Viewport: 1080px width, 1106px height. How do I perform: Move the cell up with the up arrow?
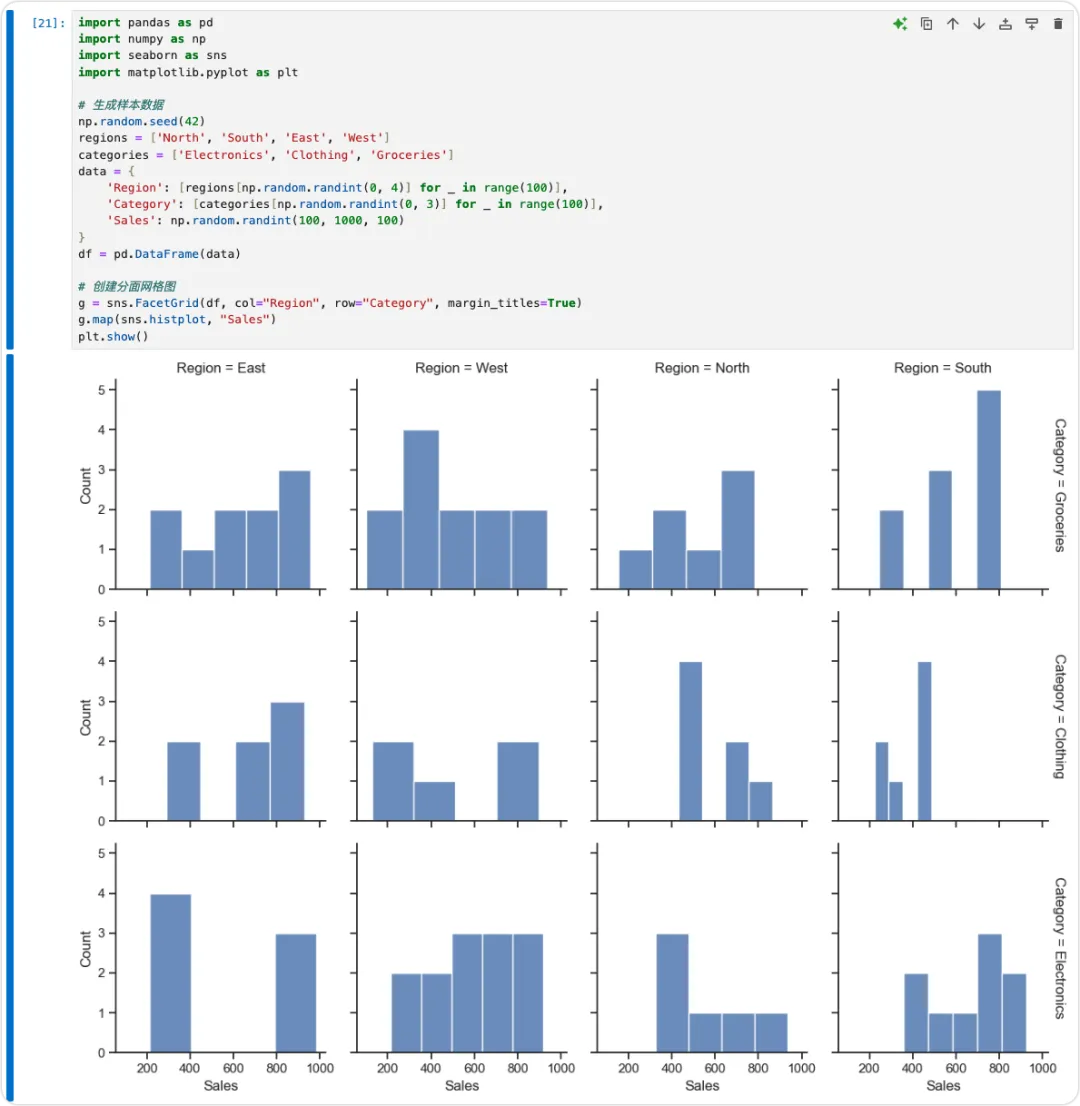(952, 24)
